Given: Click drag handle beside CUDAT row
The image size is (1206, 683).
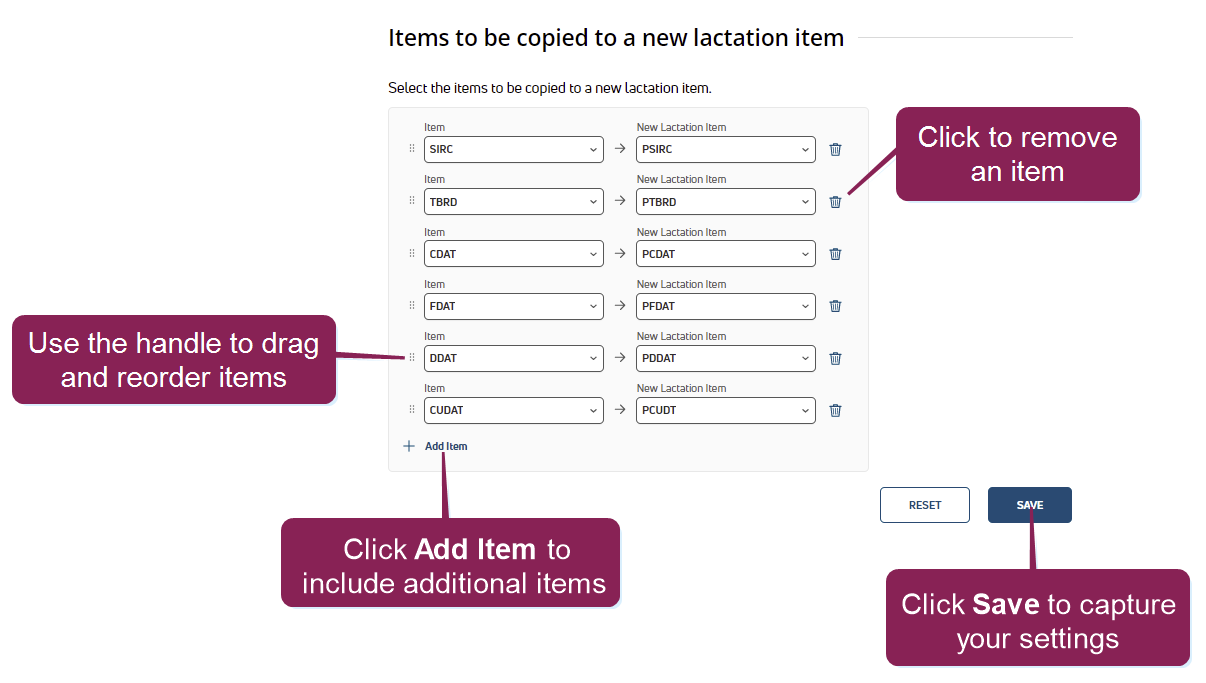Looking at the screenshot, I should 411,410.
